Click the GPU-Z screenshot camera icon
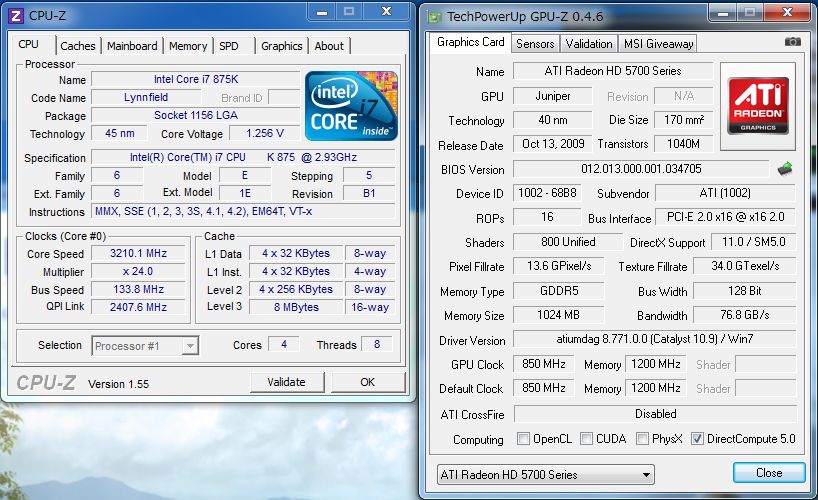Viewport: 818px width, 500px height. (792, 42)
